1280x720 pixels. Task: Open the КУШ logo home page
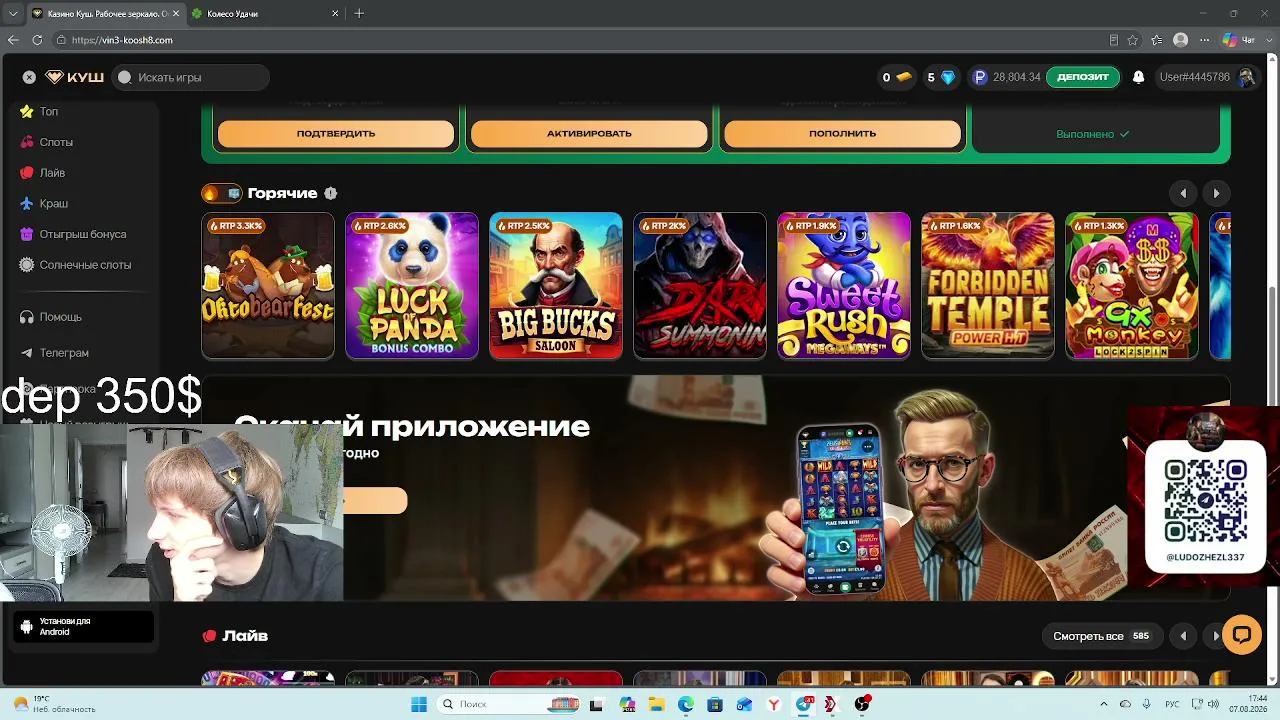(74, 77)
